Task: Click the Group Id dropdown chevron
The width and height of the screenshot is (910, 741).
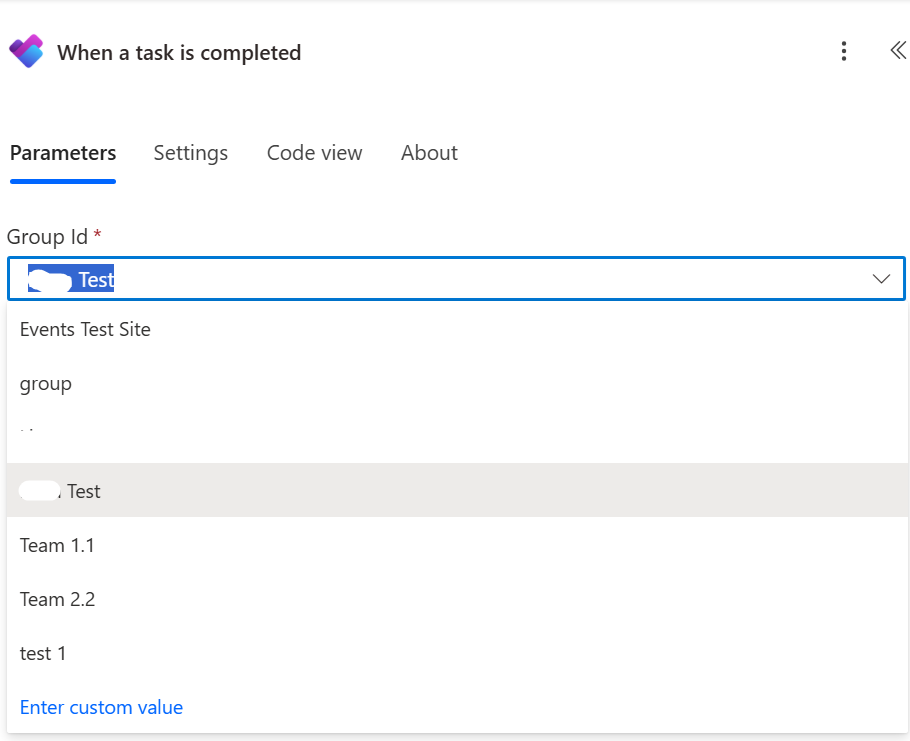Action: (881, 279)
